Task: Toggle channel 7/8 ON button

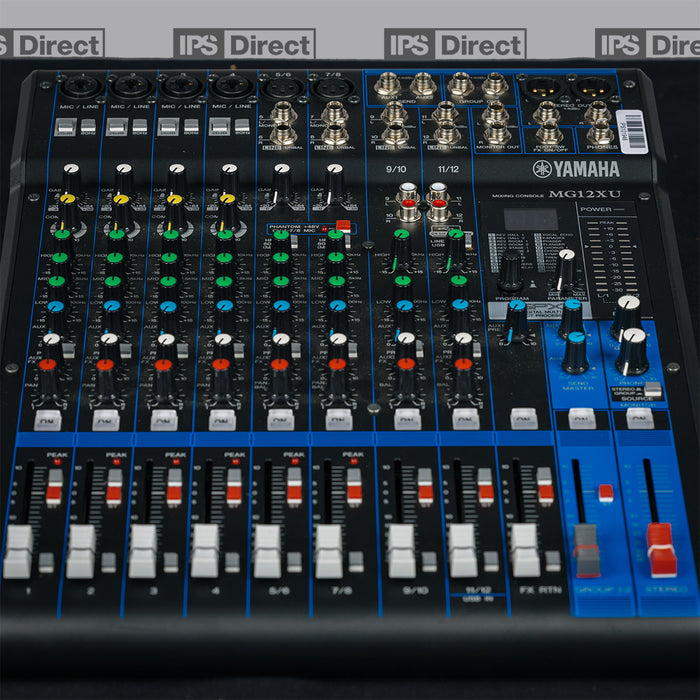Action: (339, 420)
